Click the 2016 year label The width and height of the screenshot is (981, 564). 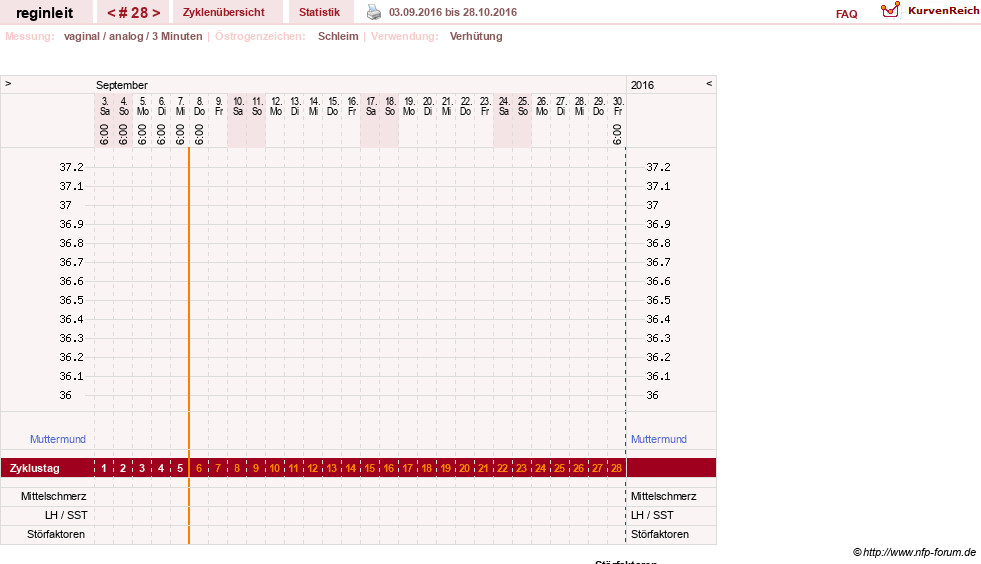pos(642,85)
